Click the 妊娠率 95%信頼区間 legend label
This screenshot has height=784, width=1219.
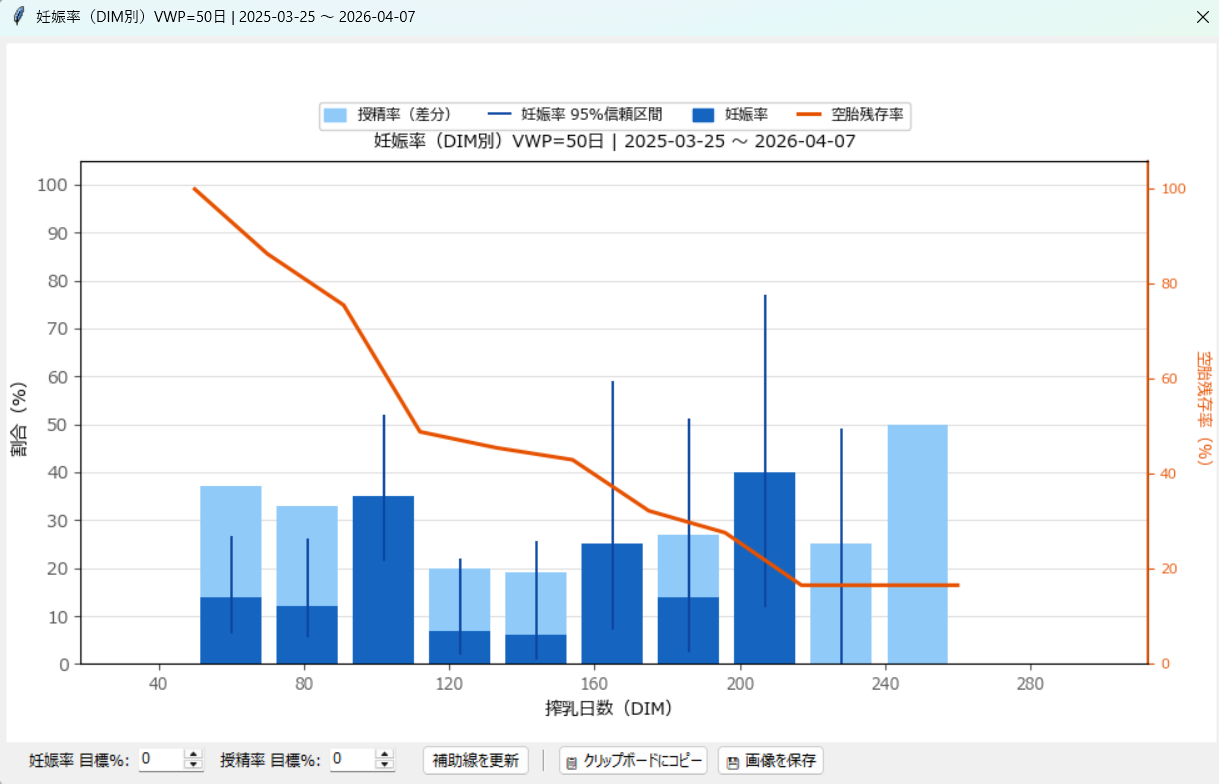(x=592, y=115)
